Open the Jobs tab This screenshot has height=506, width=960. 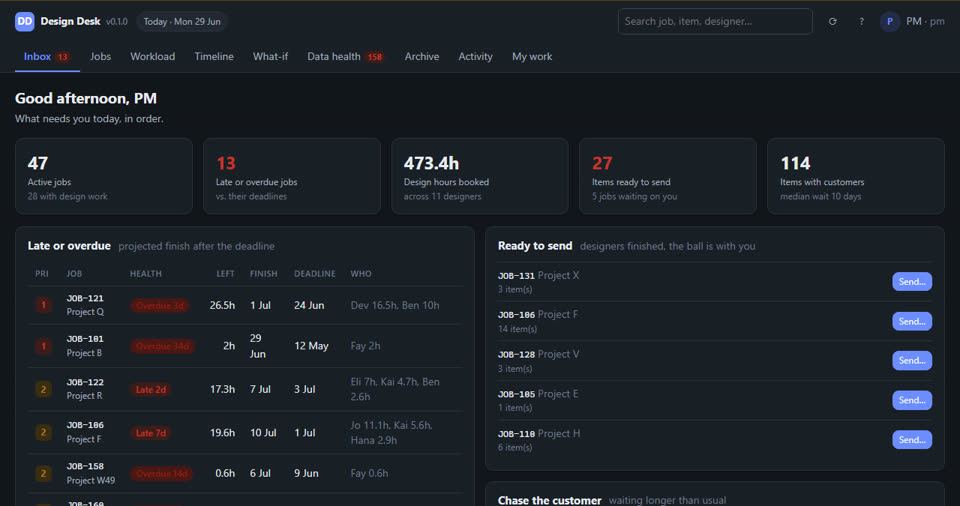point(100,56)
